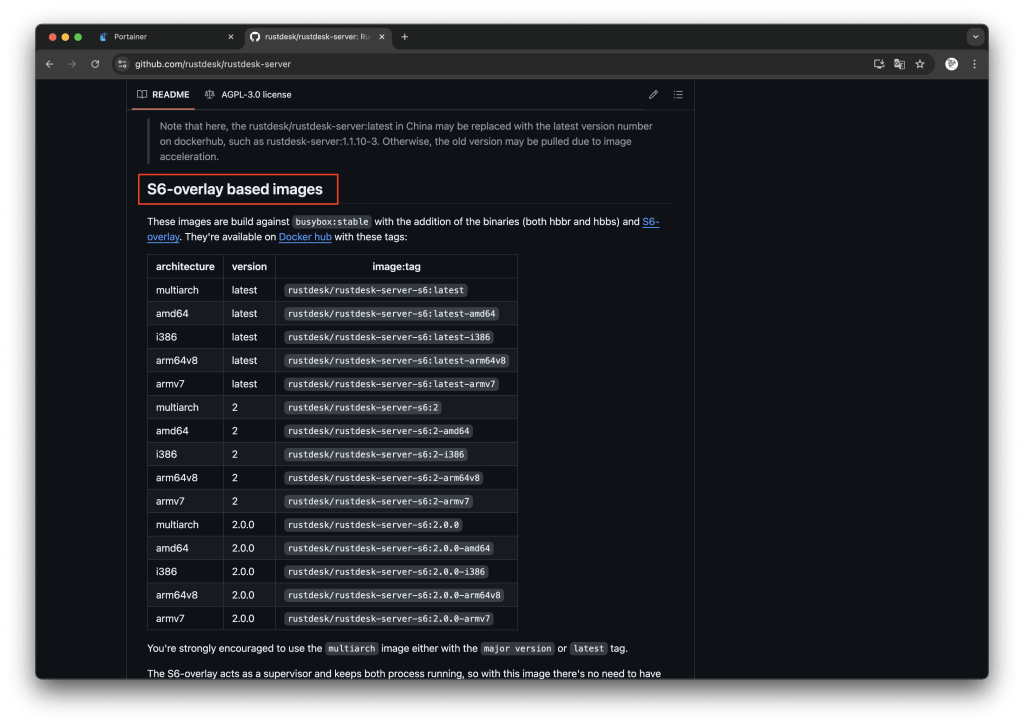Open the Chrome profile avatar

[951, 64]
